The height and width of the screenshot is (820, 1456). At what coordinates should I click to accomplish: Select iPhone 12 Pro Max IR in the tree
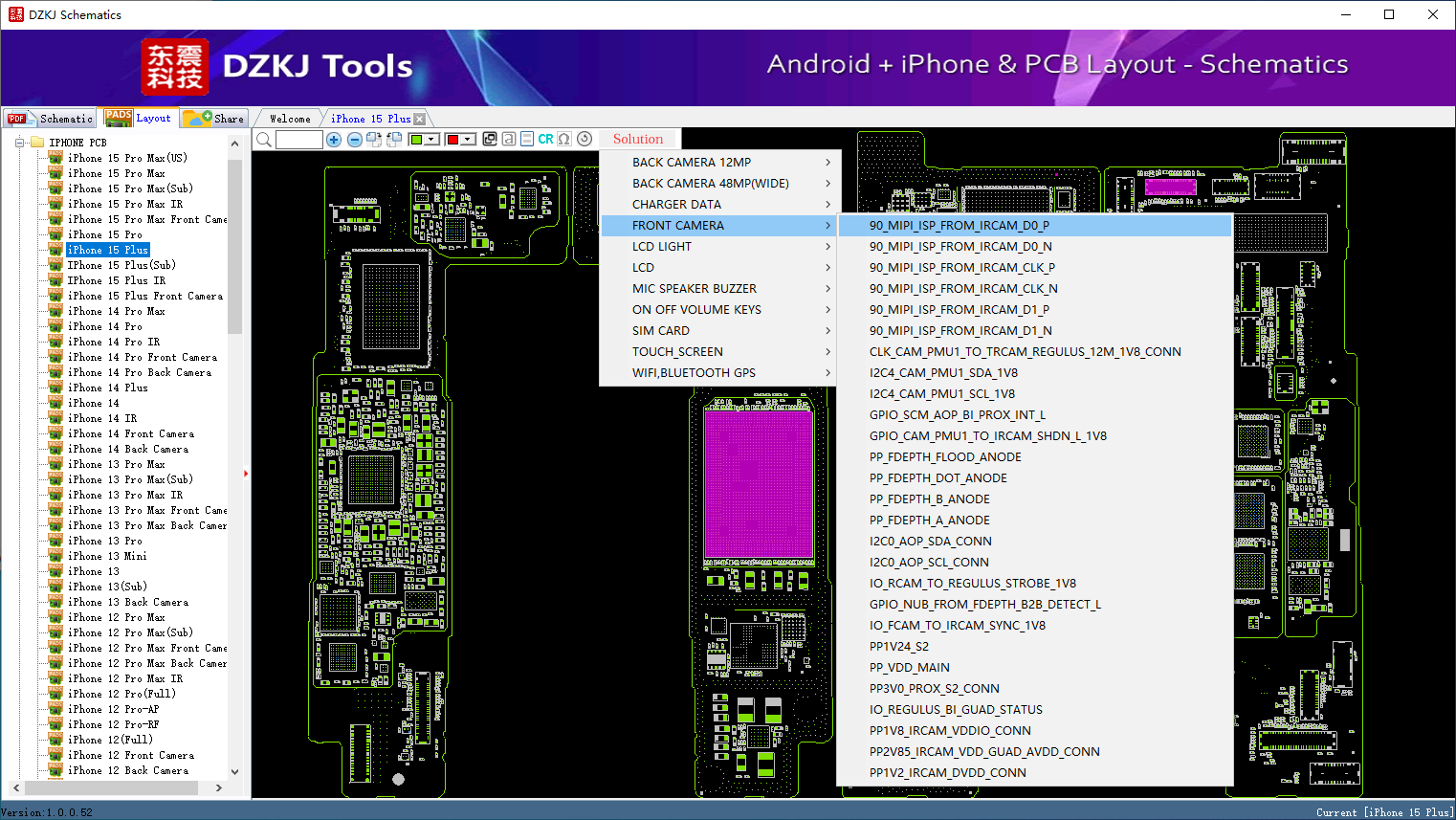124,678
